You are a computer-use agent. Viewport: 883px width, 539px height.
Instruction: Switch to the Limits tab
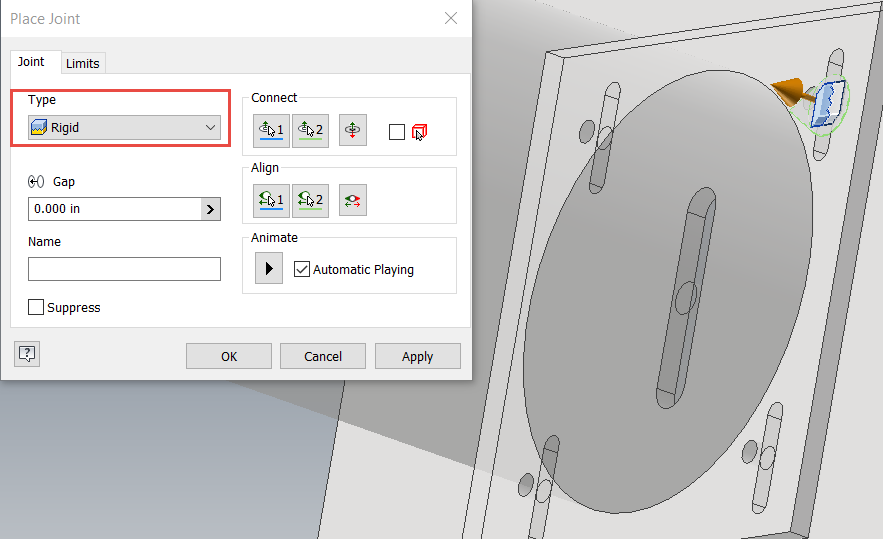pyautogui.click(x=83, y=64)
